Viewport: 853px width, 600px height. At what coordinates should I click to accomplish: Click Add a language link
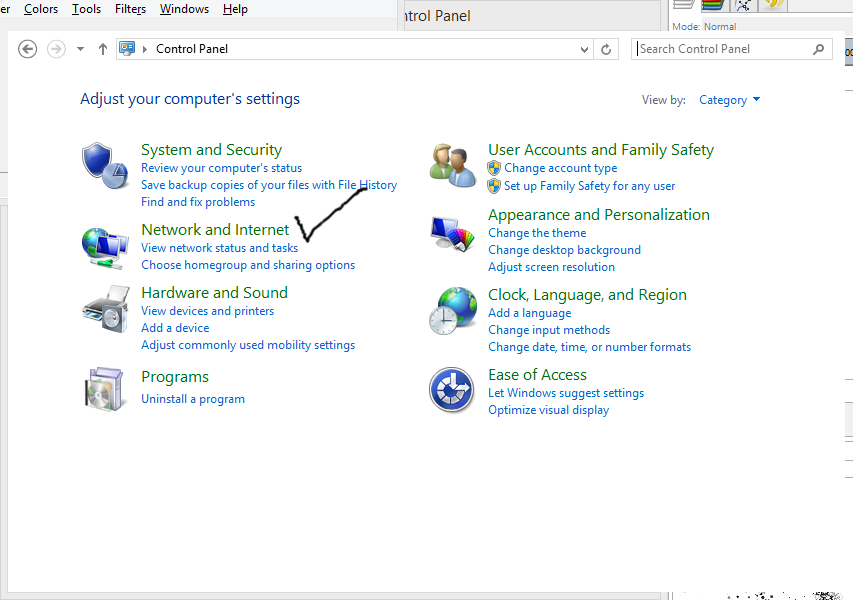(530, 313)
